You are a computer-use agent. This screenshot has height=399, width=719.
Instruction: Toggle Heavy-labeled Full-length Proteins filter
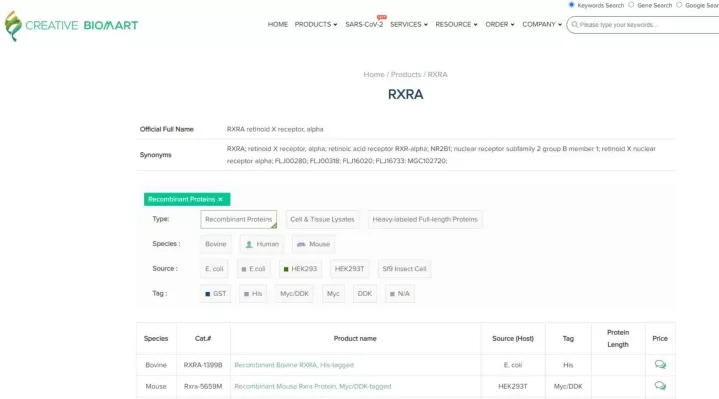point(425,220)
